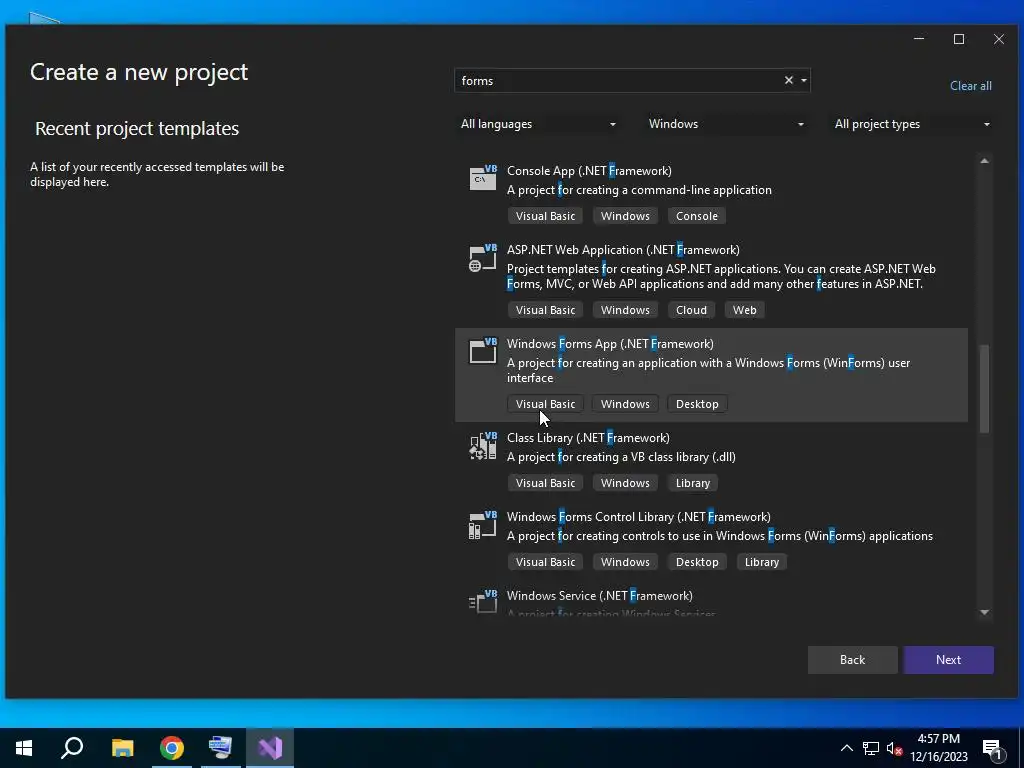Viewport: 1024px width, 768px height.
Task: Clear the search text with the X icon
Action: pyautogui.click(x=788, y=80)
